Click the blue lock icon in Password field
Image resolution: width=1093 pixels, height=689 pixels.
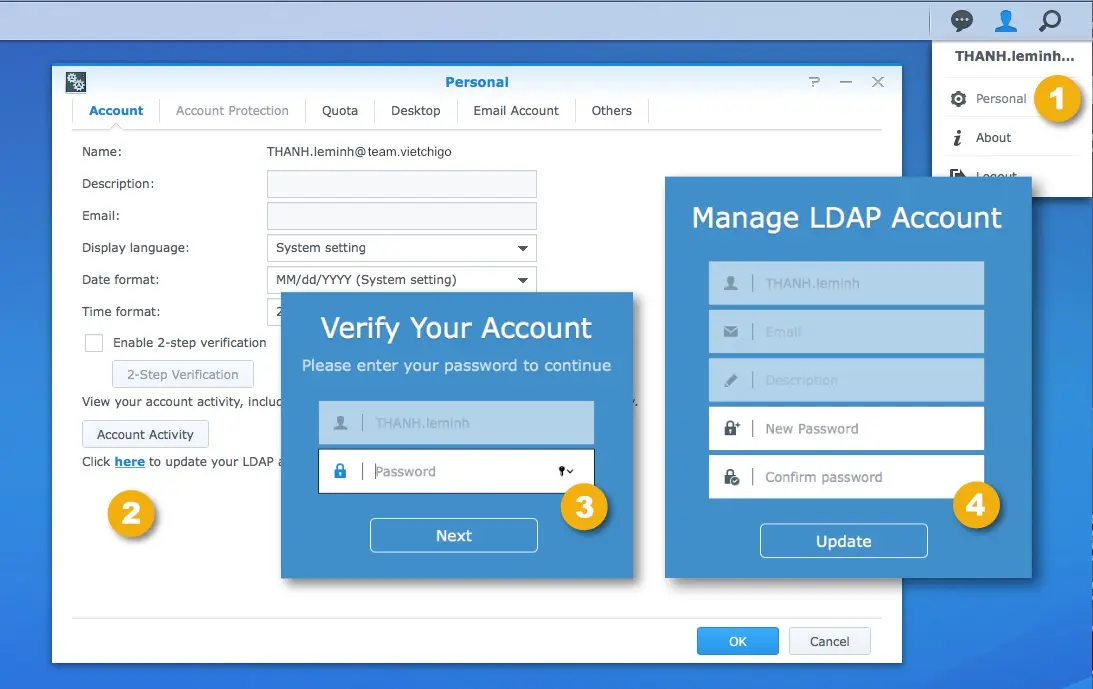[340, 471]
